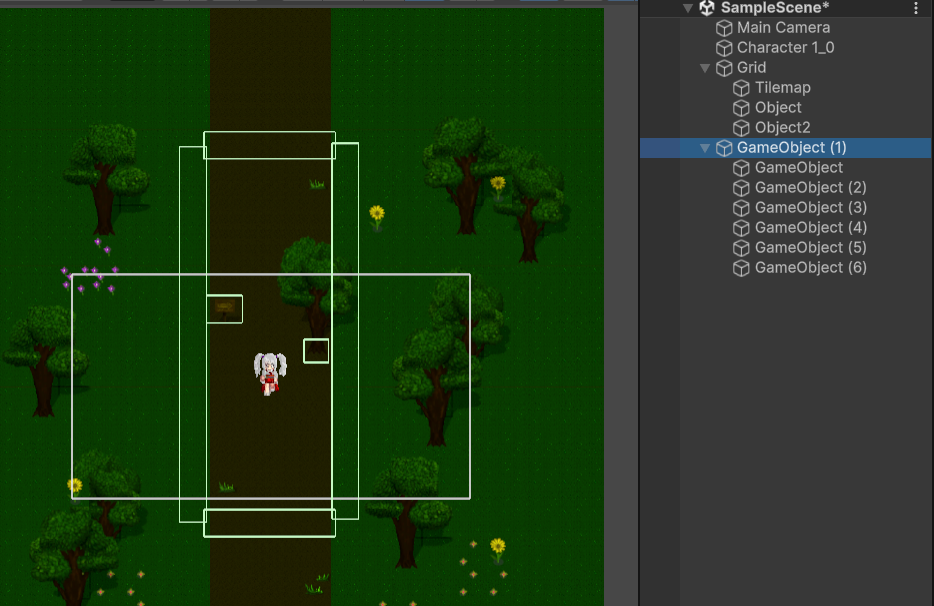
Task: Select the unnumbered GameObject child
Action: 799,167
